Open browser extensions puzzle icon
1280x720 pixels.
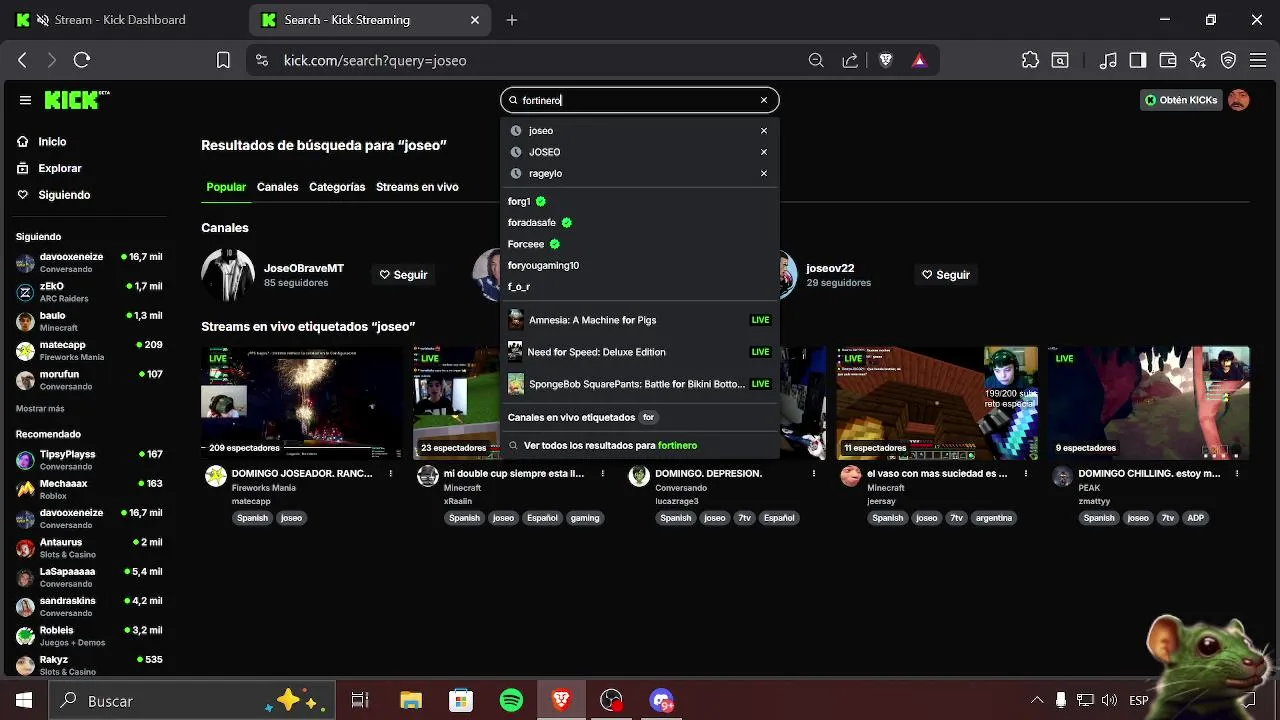coord(1030,60)
